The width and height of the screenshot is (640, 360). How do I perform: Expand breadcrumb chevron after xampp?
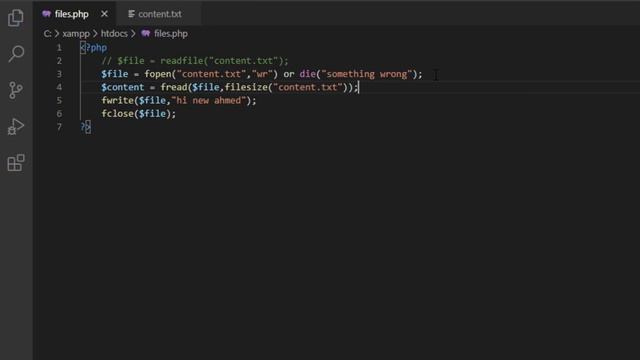point(95,33)
